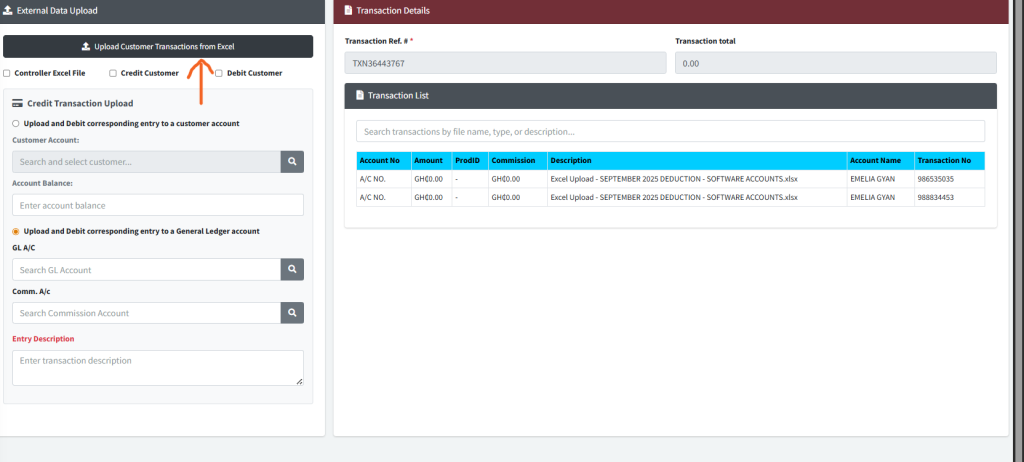Click the Amount column header
The image size is (1024, 462).
430,160
